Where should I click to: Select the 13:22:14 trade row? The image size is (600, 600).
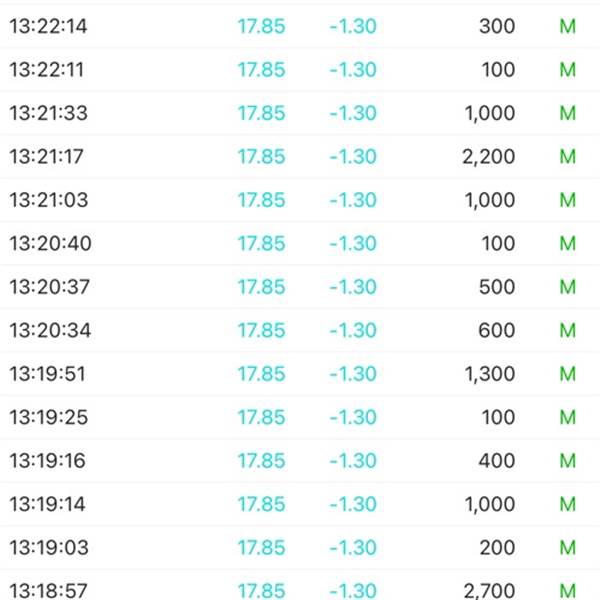[x=300, y=26]
